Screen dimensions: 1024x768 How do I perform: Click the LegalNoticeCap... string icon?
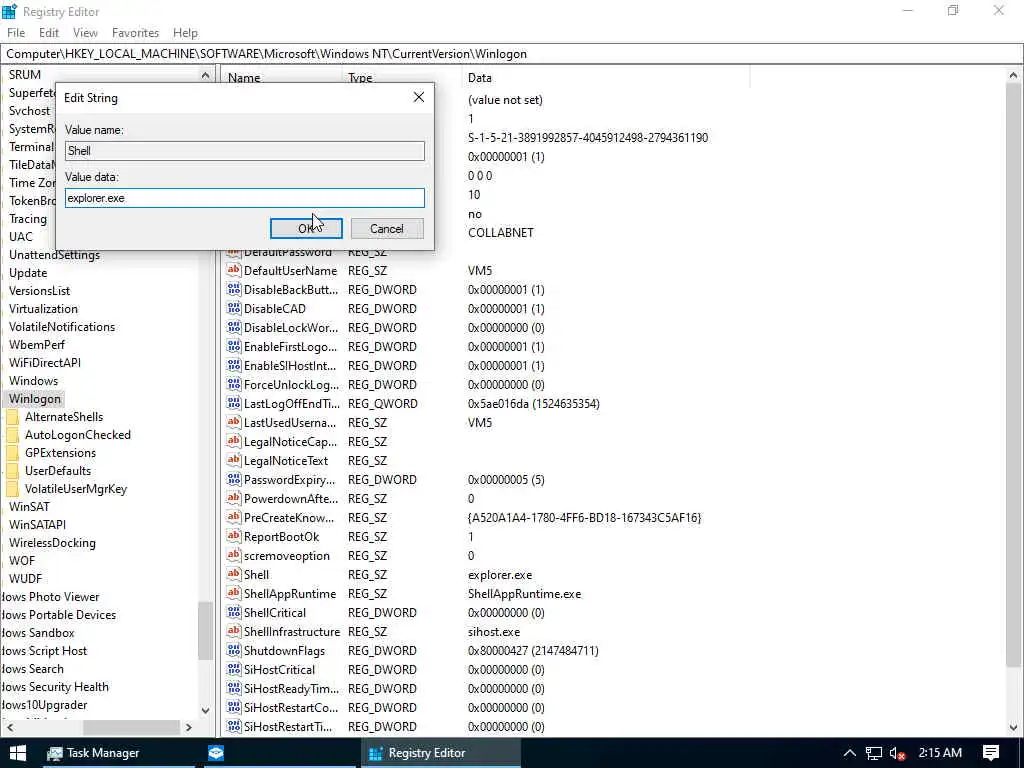[234, 441]
